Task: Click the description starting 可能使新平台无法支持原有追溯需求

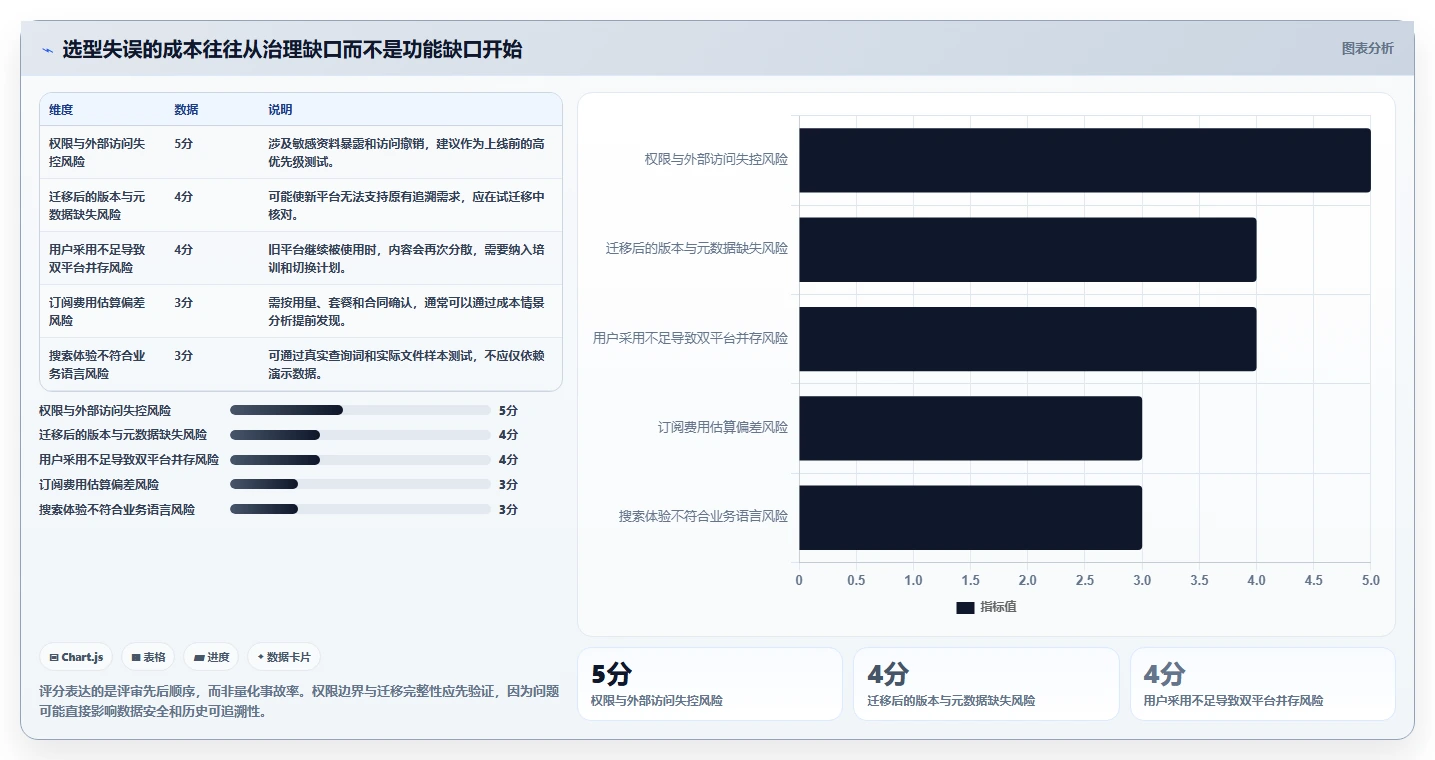Action: 406,205
